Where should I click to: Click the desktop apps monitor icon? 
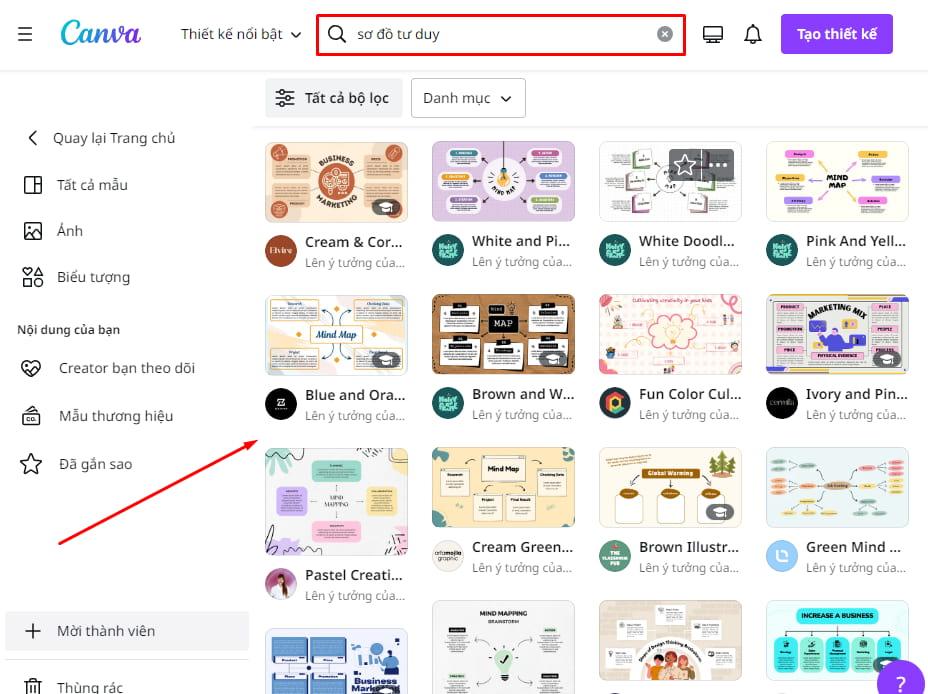[x=712, y=33]
